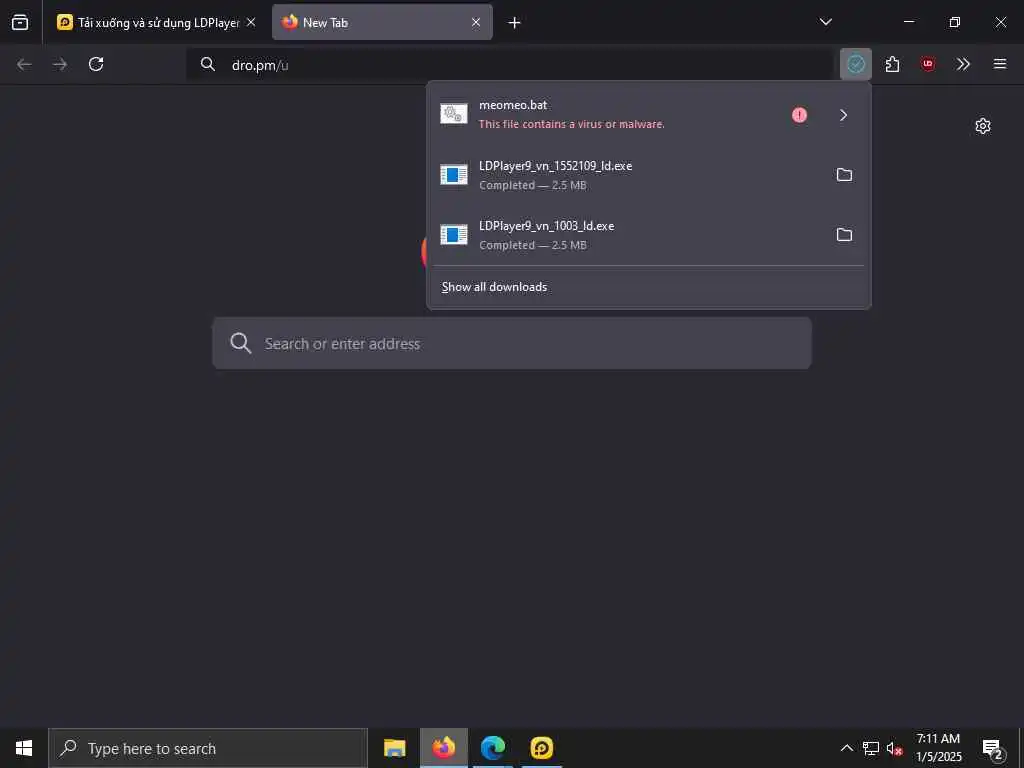This screenshot has width=1024, height=768.
Task: Show LDPlayer9_vn_1003_ld.exe in folder
Action: tap(844, 234)
